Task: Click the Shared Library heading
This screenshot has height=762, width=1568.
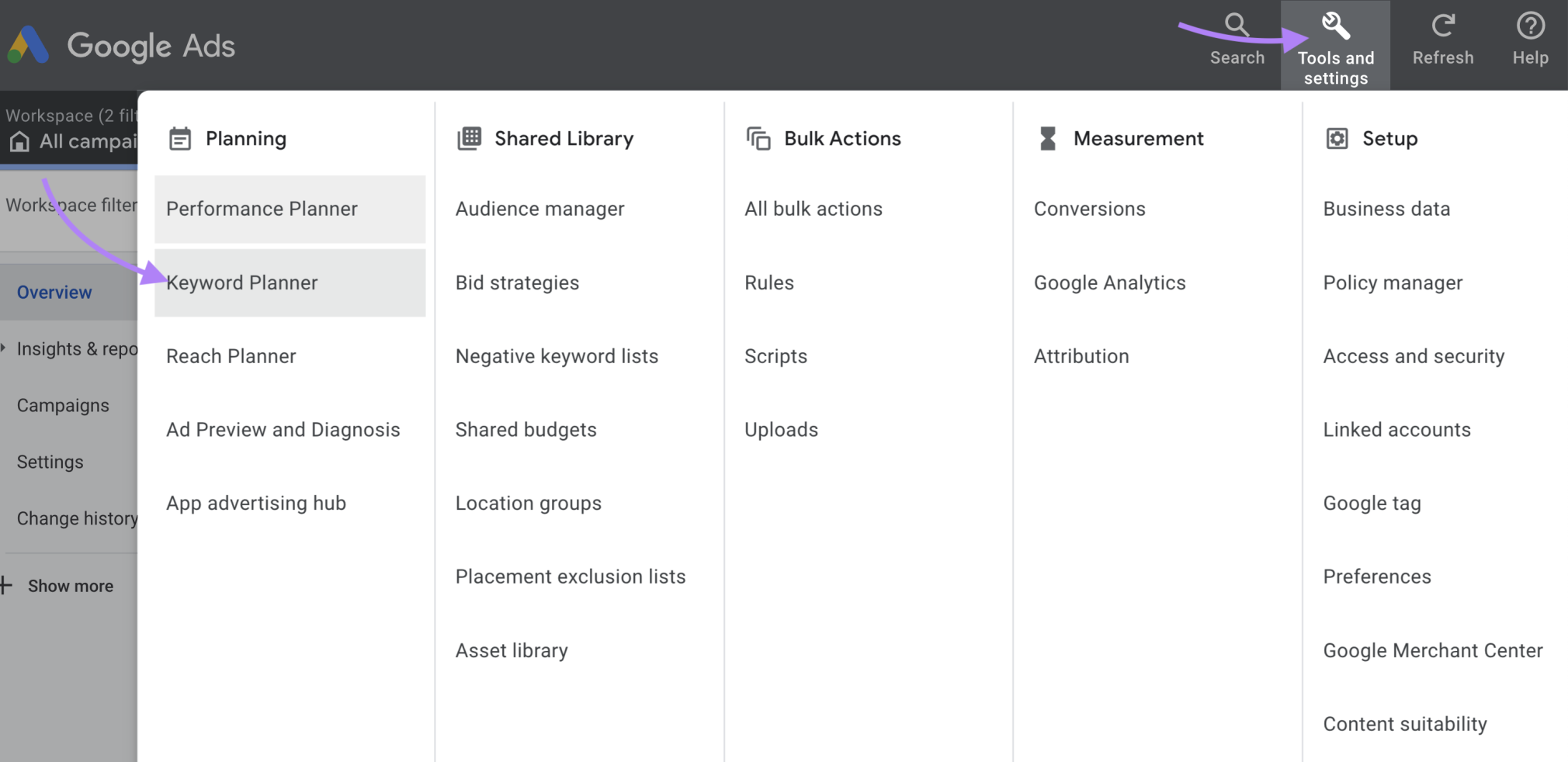Action: pos(564,139)
